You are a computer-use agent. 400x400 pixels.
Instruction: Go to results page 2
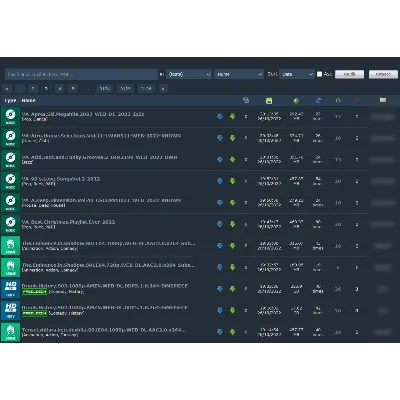pyautogui.click(x=33, y=89)
